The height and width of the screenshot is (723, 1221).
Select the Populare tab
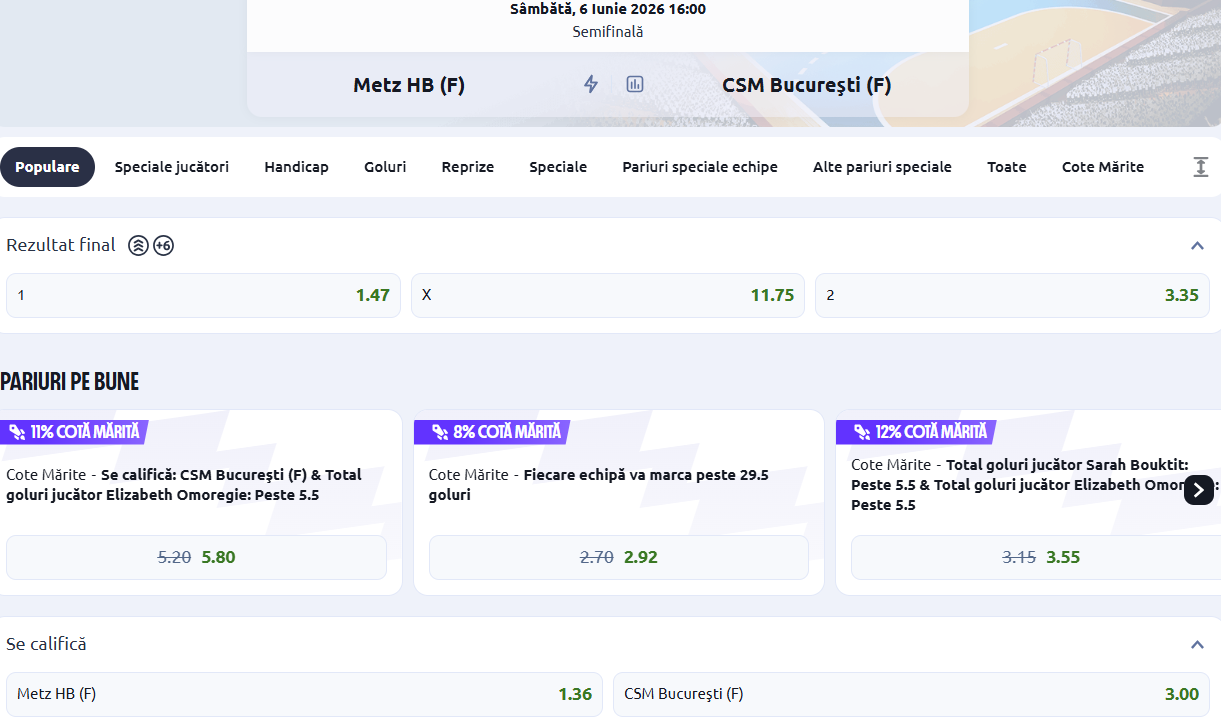47,167
